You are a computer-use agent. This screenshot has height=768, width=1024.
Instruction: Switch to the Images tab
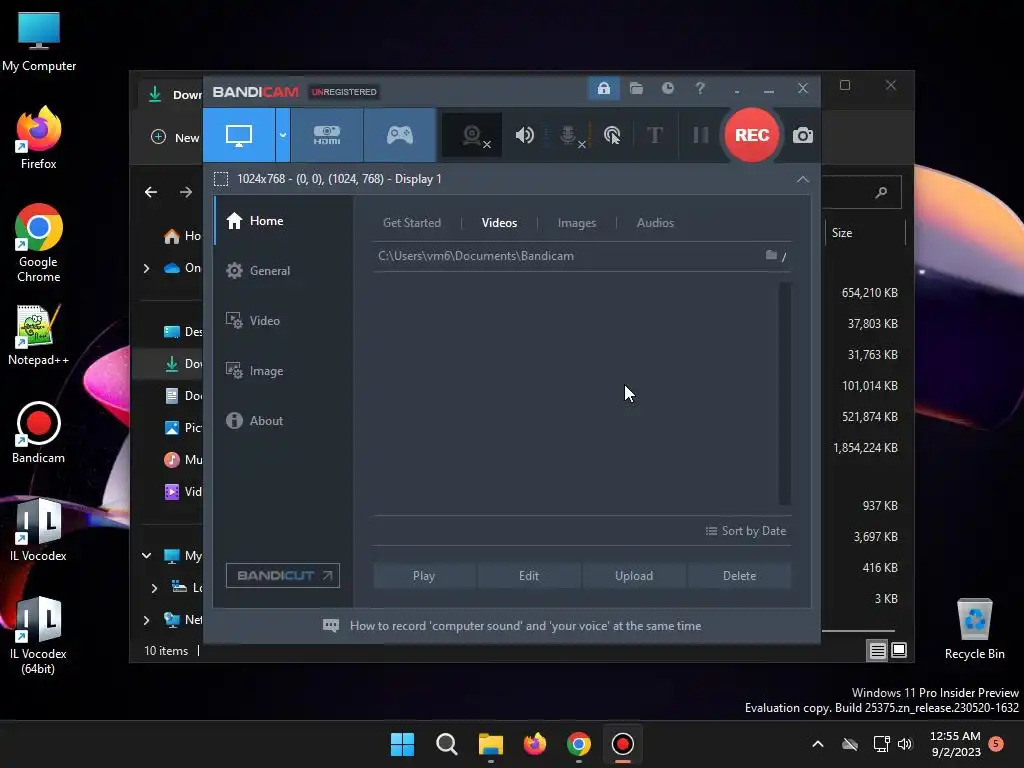pyautogui.click(x=577, y=223)
